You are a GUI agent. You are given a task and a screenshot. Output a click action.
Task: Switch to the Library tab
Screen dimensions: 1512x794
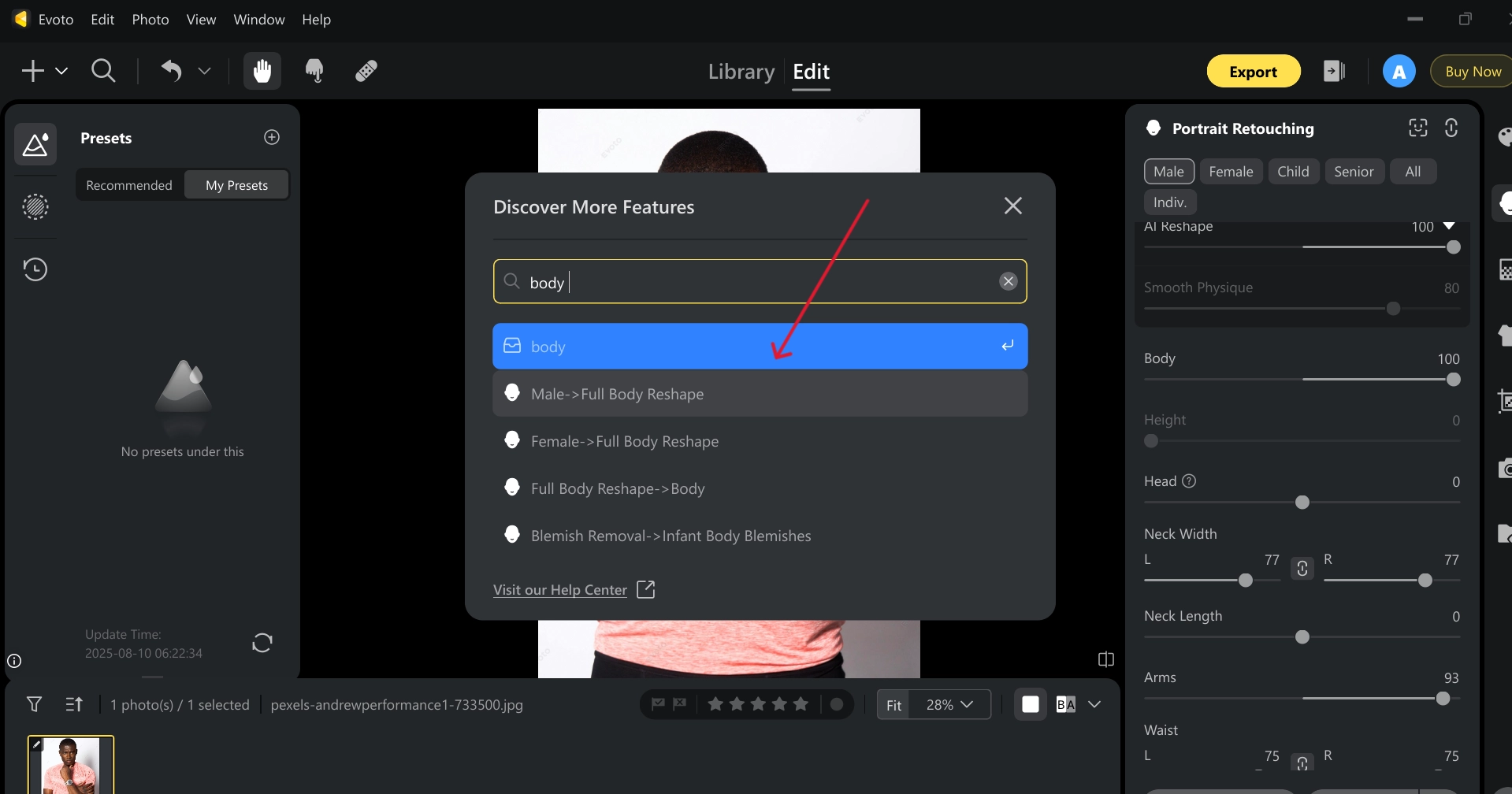coord(741,71)
